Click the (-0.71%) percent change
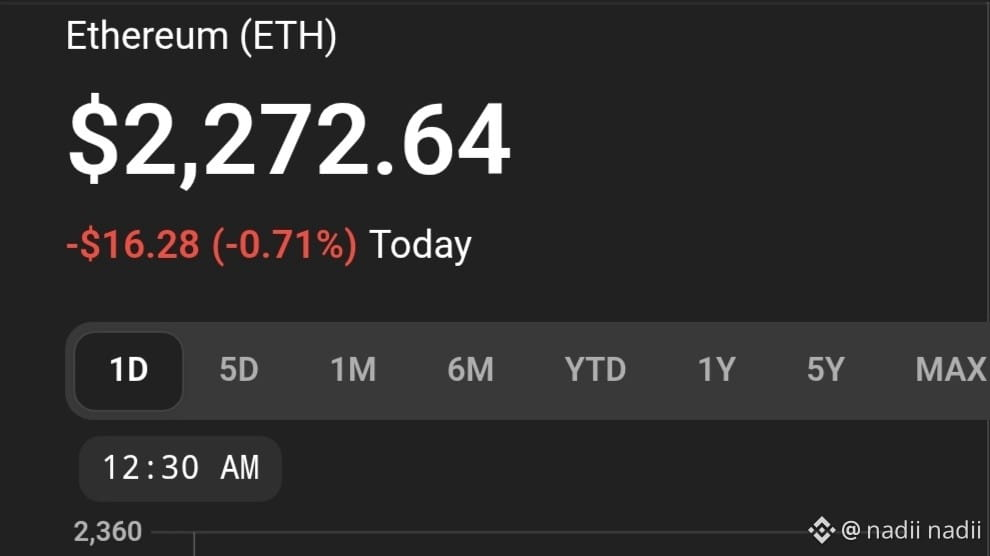The height and width of the screenshot is (556, 990). pyautogui.click(x=285, y=245)
